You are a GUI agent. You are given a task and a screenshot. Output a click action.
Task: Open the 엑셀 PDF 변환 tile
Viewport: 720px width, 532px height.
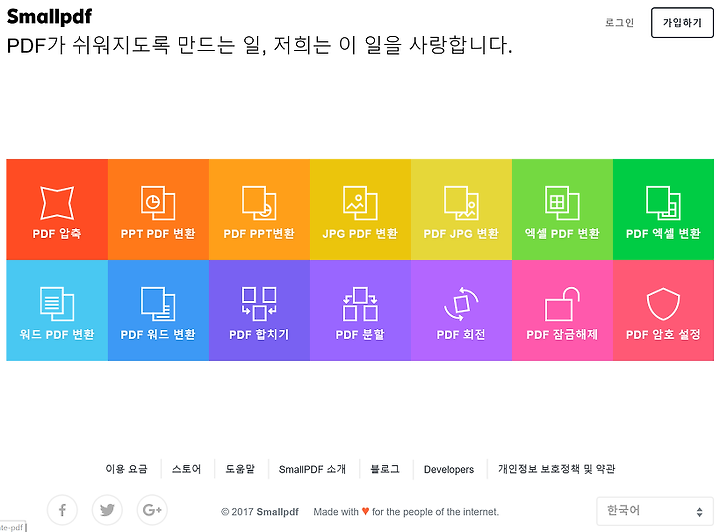562,209
